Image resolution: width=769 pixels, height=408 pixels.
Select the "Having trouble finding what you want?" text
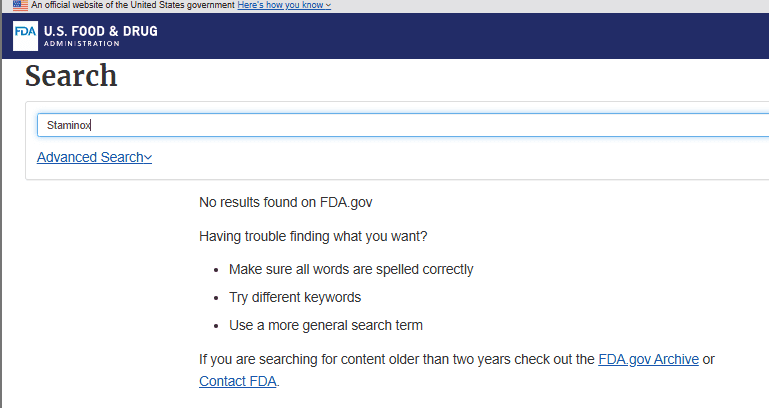(313, 236)
